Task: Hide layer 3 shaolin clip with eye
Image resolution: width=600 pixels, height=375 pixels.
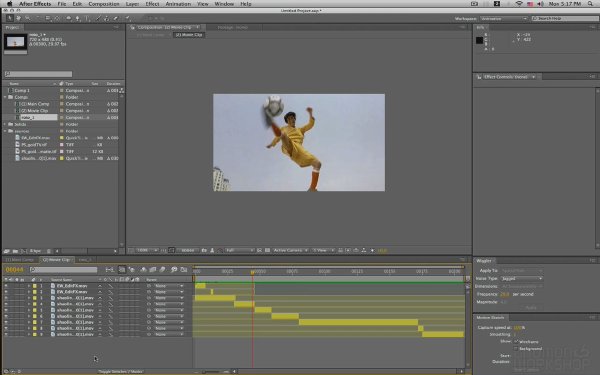Action: click(x=6, y=298)
